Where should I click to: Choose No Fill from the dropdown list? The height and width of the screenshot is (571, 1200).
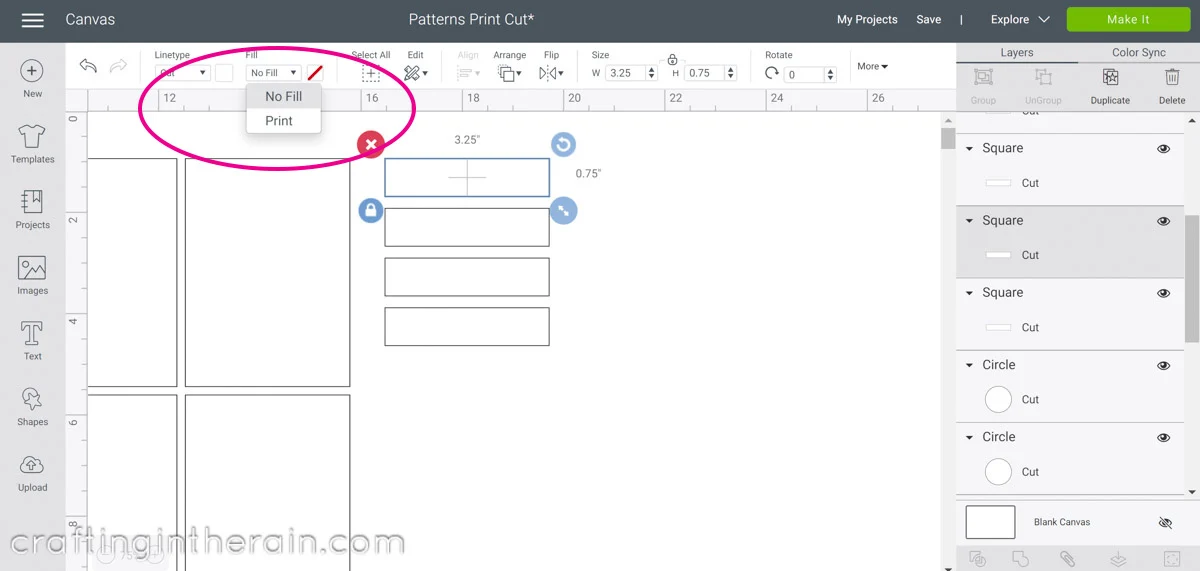pyautogui.click(x=283, y=96)
